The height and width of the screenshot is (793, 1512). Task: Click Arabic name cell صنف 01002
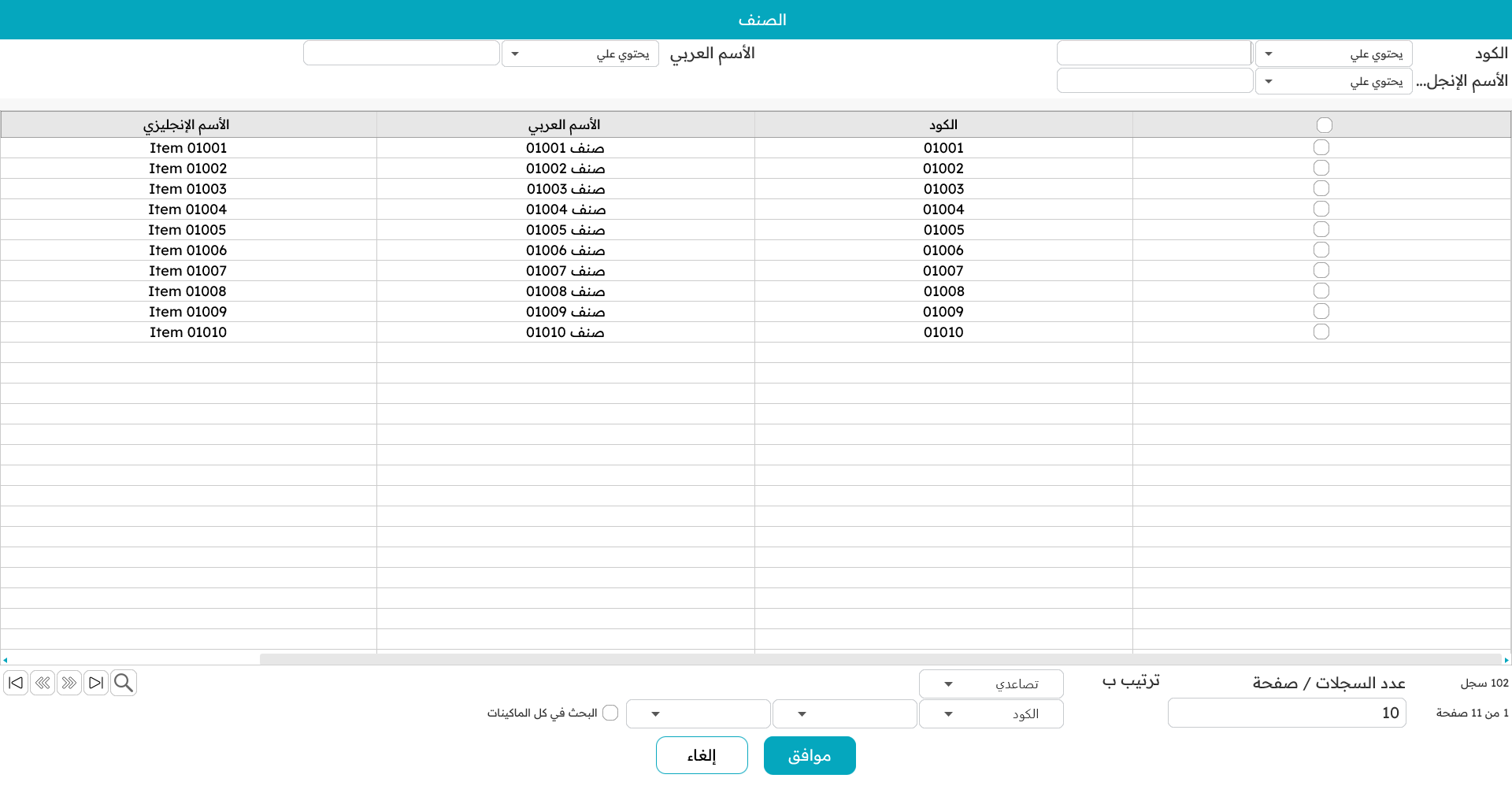pyautogui.click(x=565, y=168)
